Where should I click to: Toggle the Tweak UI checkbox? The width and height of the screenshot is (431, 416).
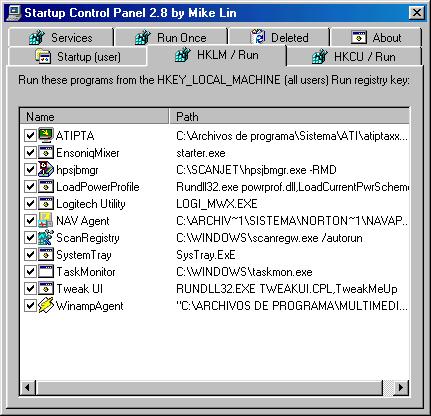tap(30, 288)
